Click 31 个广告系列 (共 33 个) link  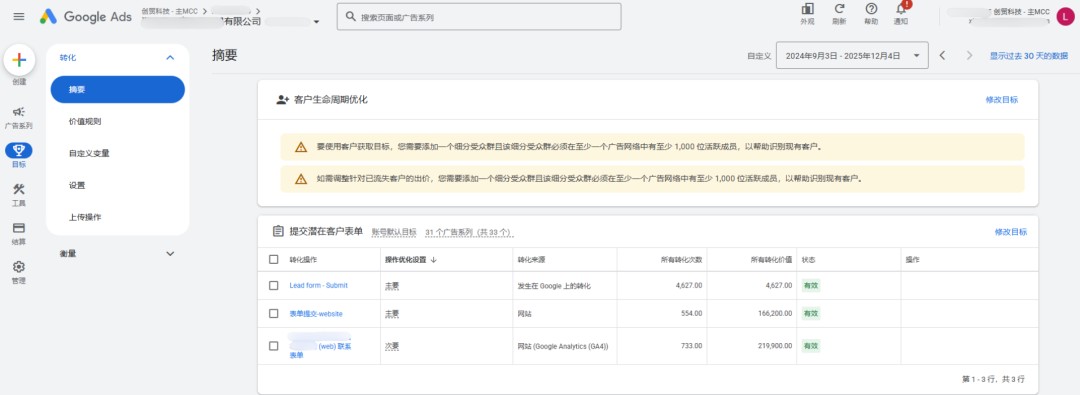pyautogui.click(x=469, y=232)
